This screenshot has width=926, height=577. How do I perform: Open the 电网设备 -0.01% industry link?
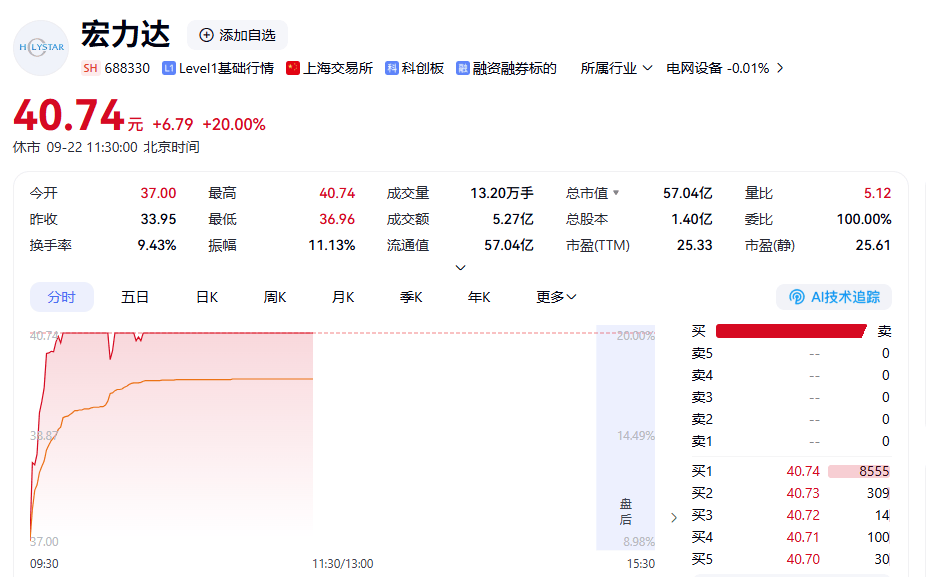(x=725, y=69)
